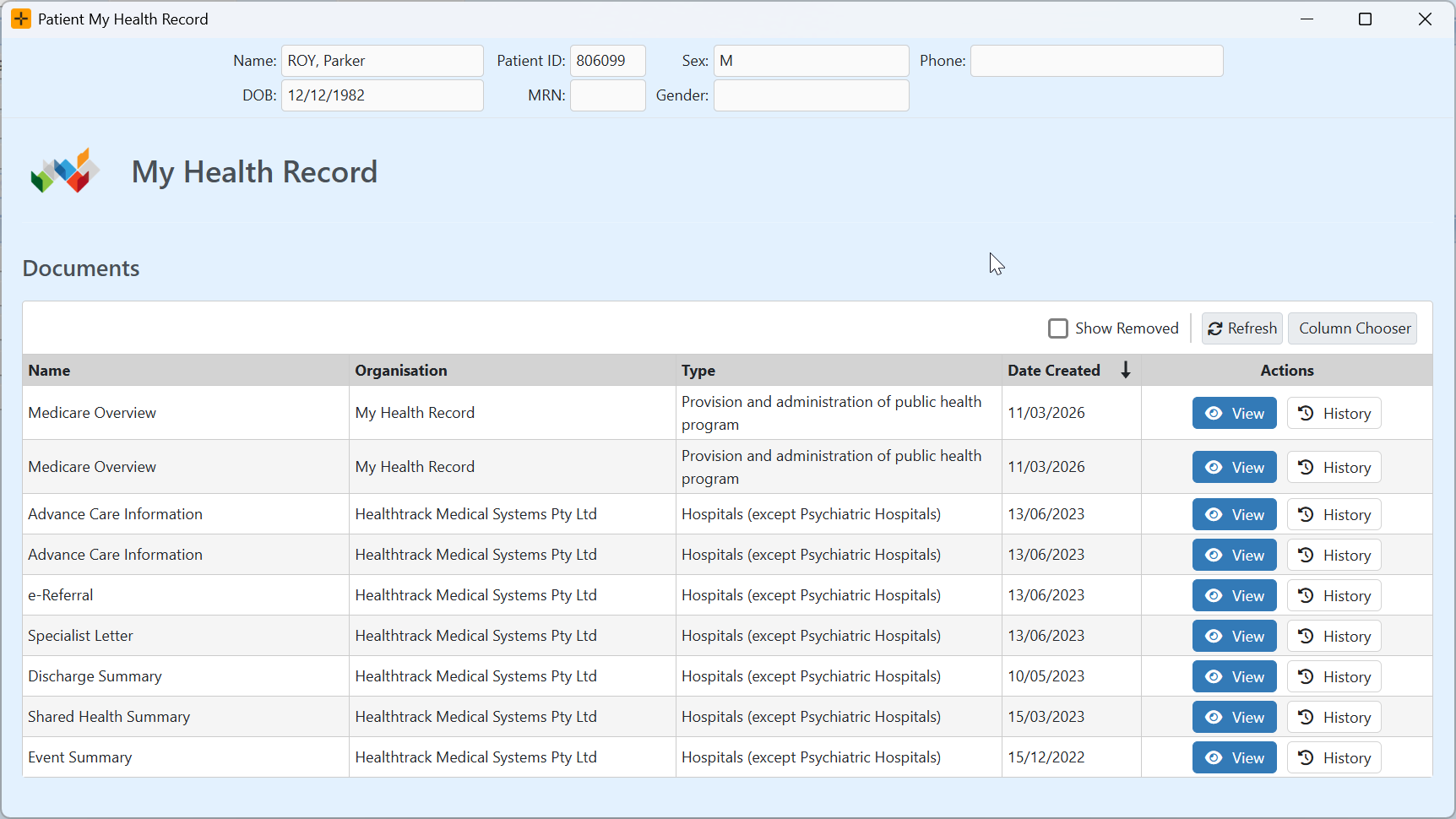View the e-Referral document
This screenshot has width=1456, height=819.
pos(1235,595)
